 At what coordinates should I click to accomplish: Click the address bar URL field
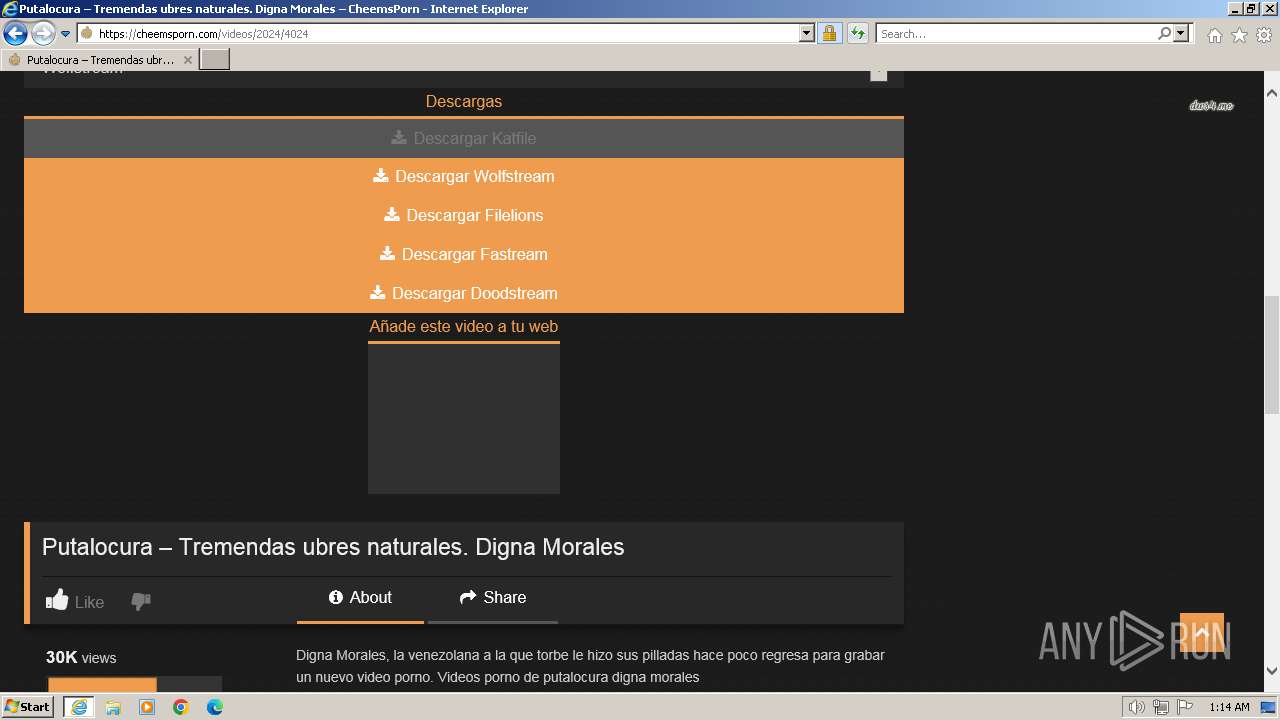point(438,33)
